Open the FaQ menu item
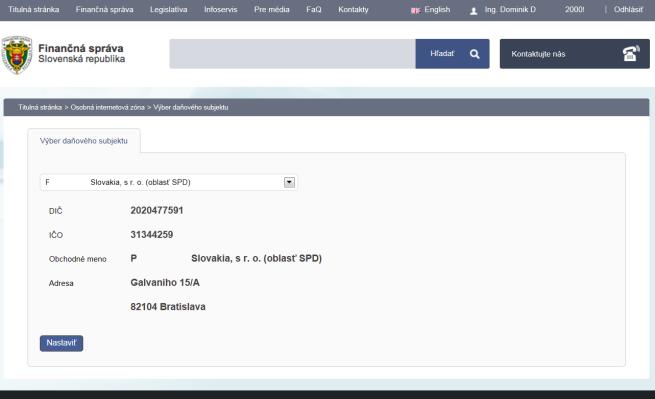 (314, 10)
